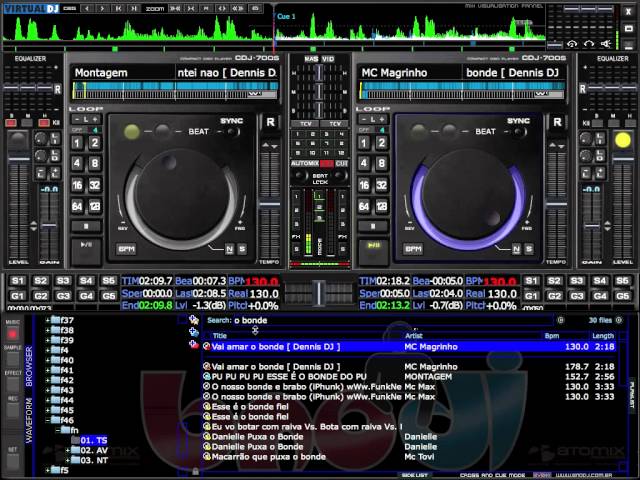This screenshot has width=640, height=480.
Task: Click the left deck BPM button
Action: tap(126, 249)
